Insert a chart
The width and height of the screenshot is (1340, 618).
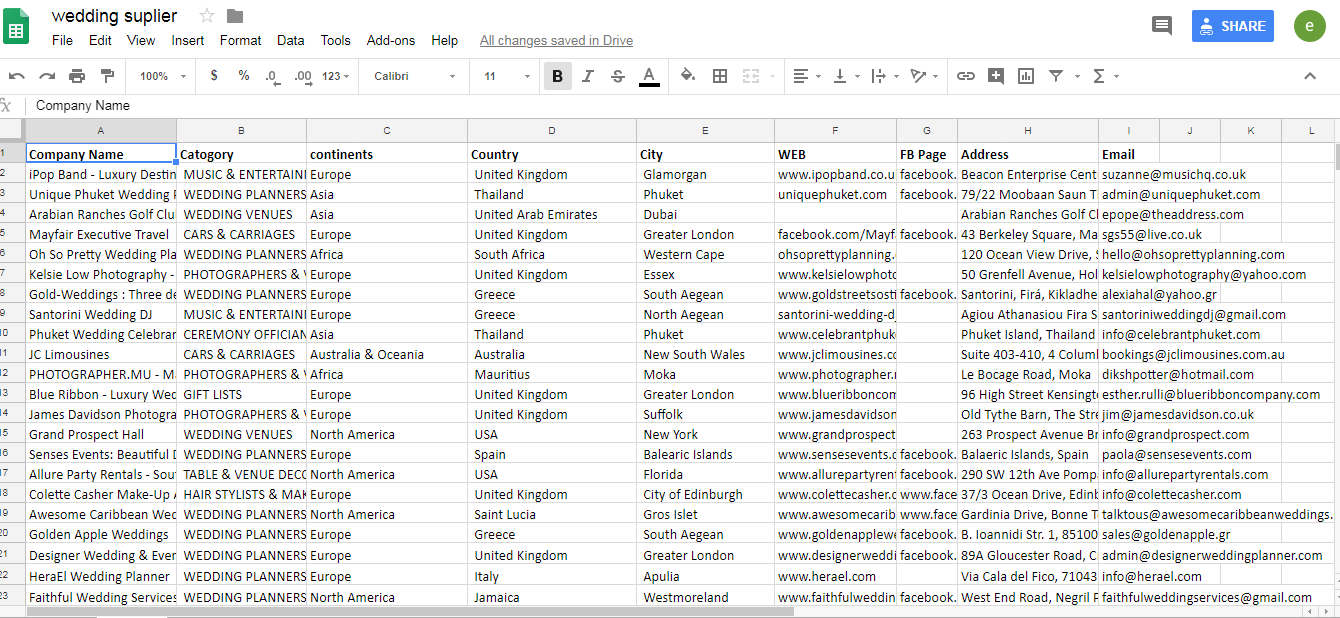pyautogui.click(x=1026, y=76)
